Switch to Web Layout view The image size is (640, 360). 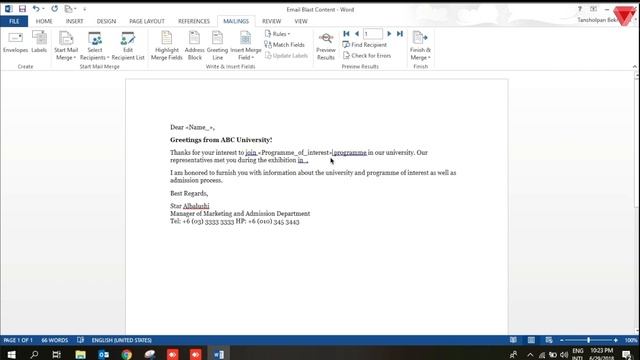(x=549, y=340)
